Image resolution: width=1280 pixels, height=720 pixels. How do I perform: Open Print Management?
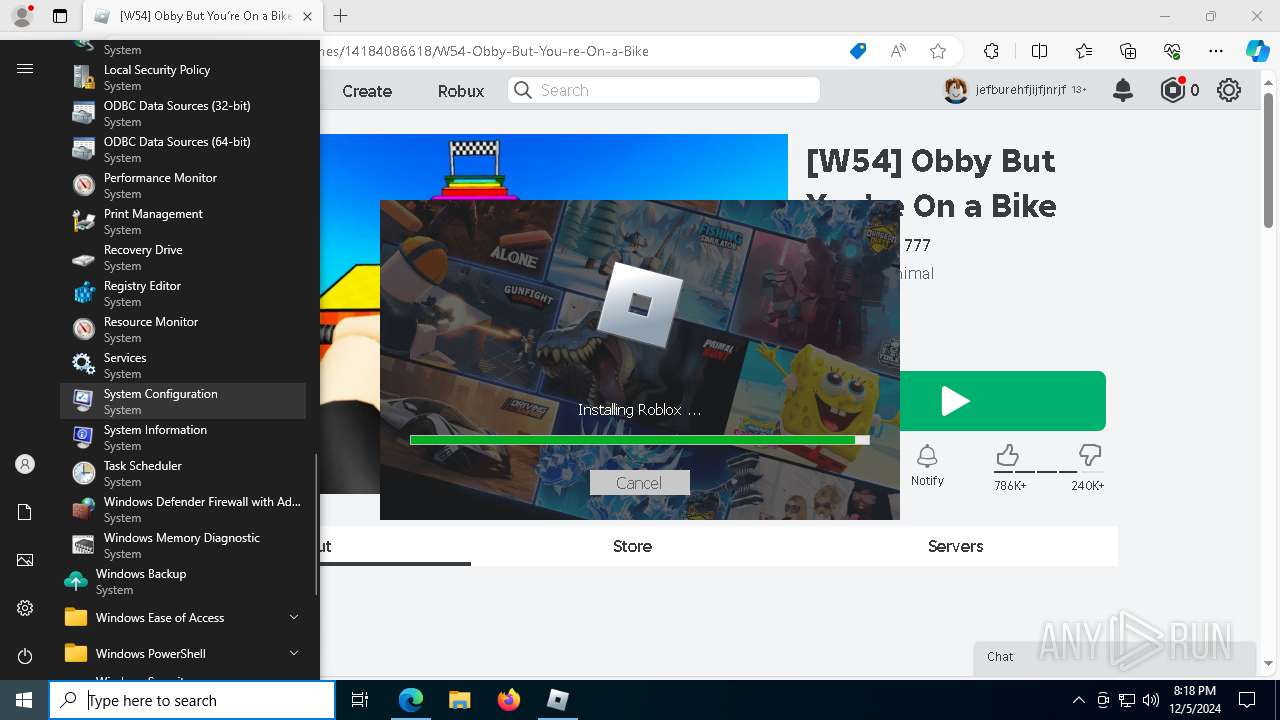point(183,221)
